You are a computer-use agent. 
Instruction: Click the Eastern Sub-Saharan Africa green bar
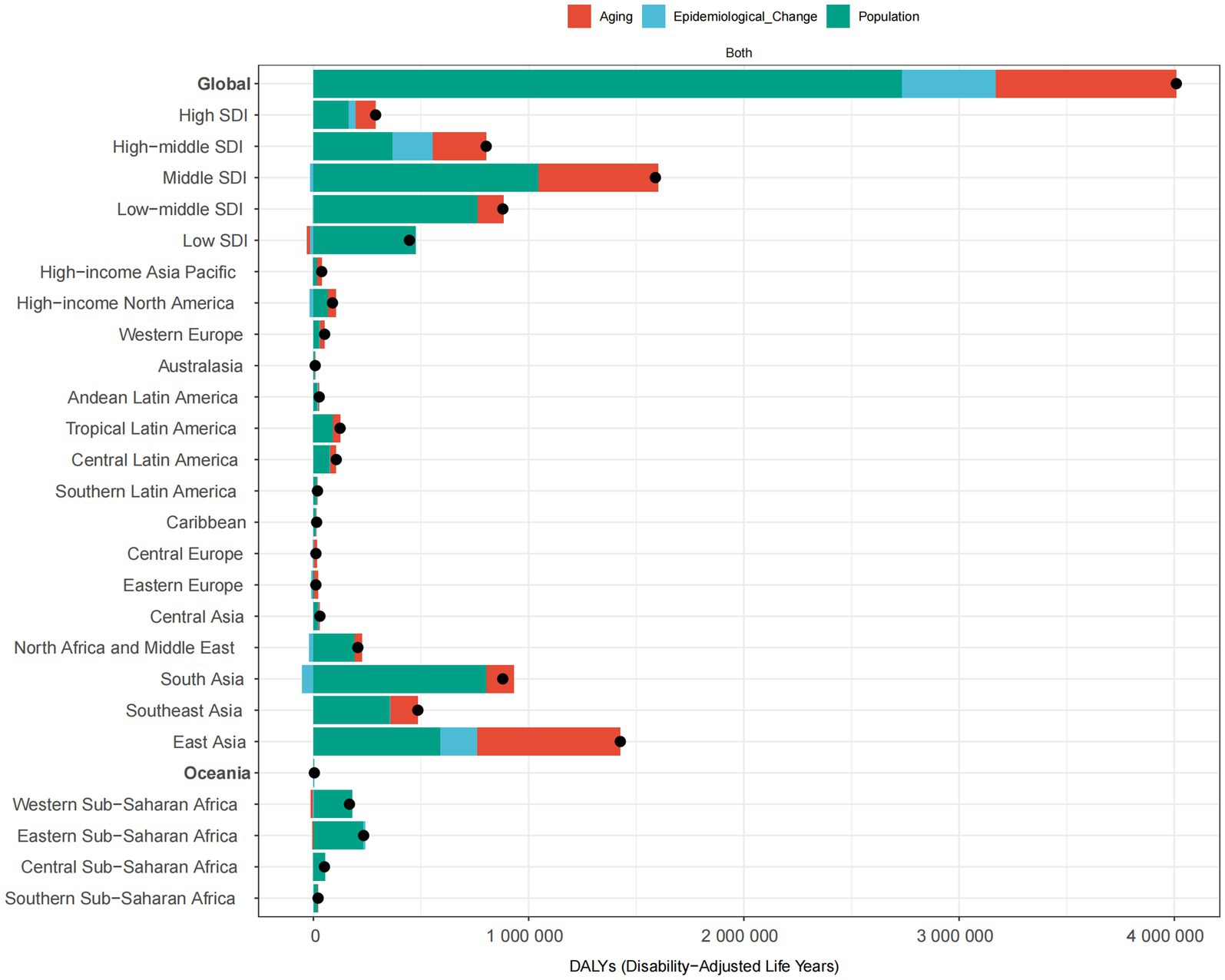click(x=339, y=836)
